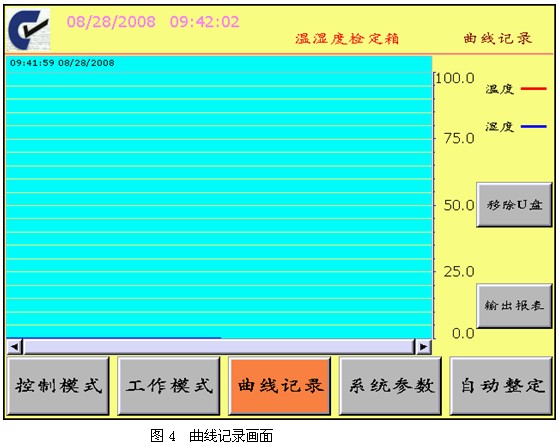The image size is (559, 446).
Task: Click the 移除U盘 button
Action: pos(514,205)
